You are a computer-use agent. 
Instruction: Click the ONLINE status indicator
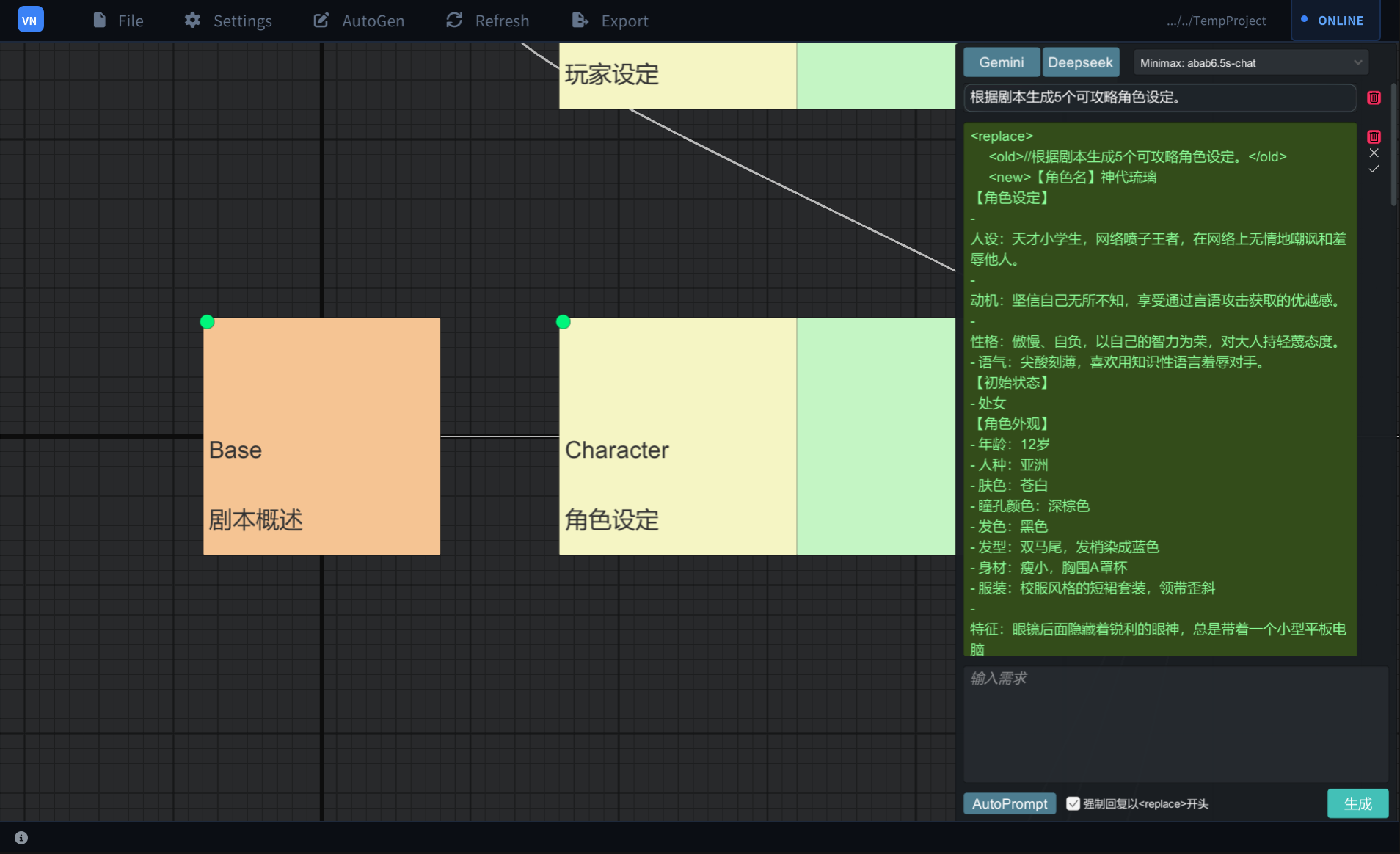point(1335,21)
